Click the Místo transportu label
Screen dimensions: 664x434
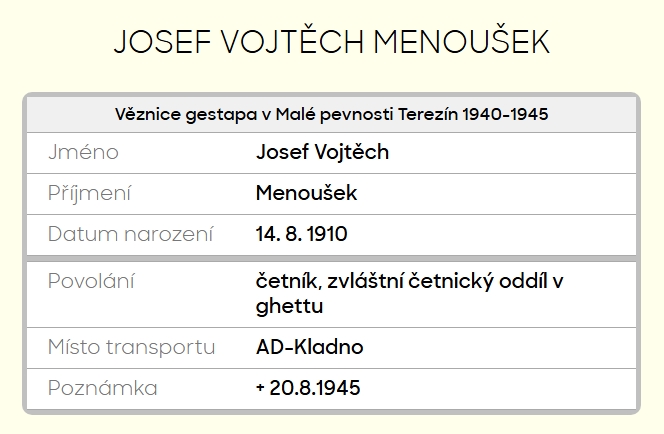131,348
